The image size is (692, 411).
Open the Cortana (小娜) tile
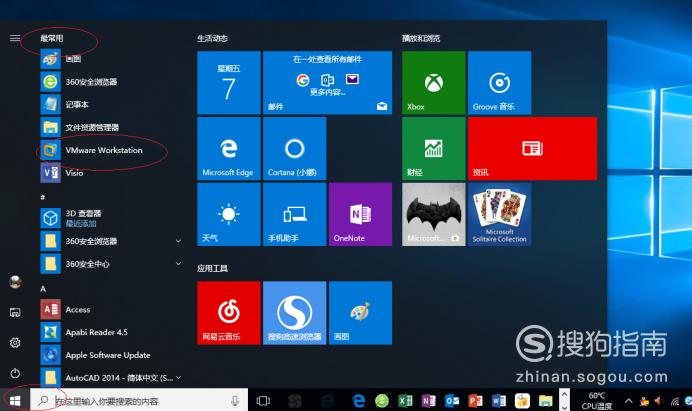pyautogui.click(x=294, y=148)
